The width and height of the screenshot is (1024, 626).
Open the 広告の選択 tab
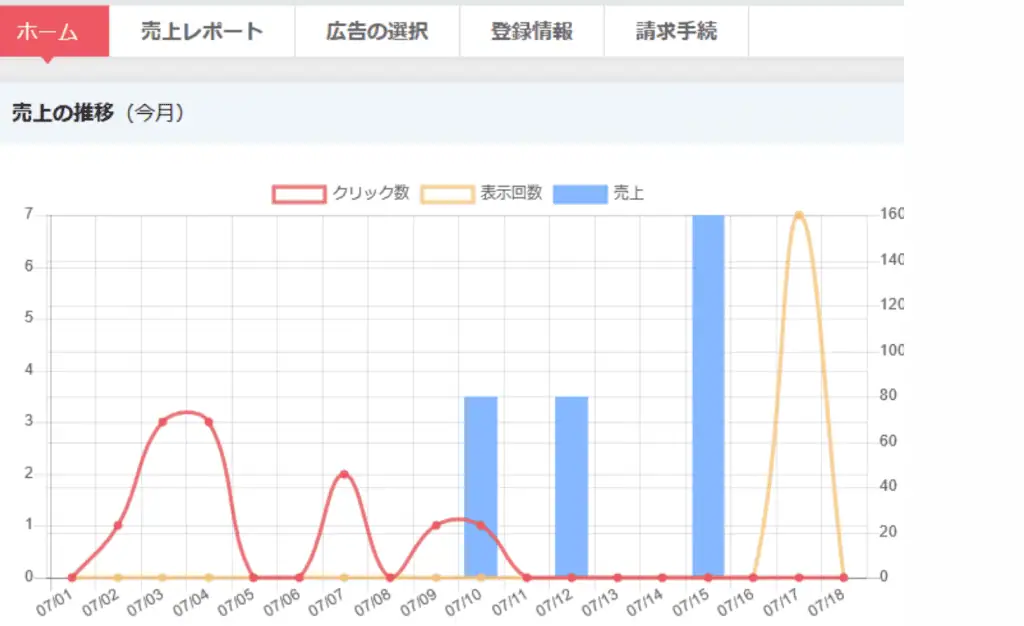(377, 31)
